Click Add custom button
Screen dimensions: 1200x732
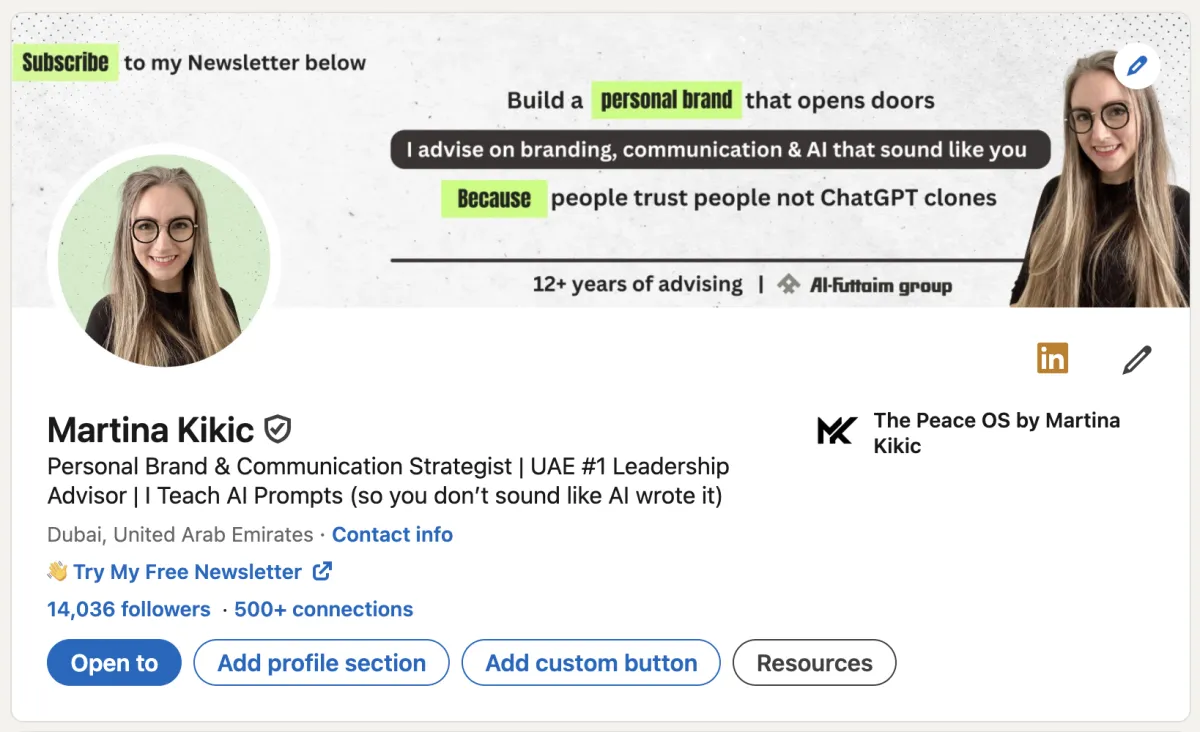590,662
